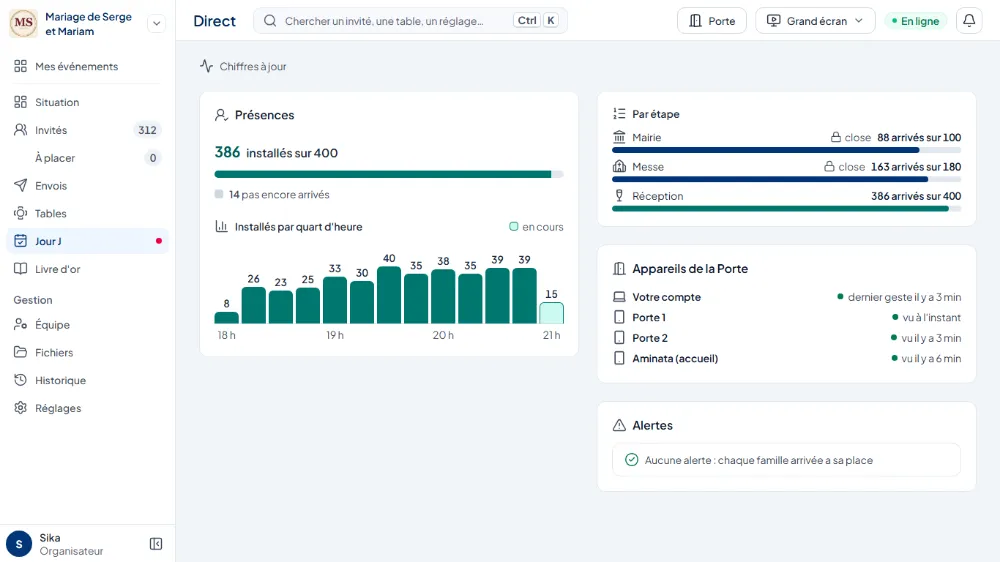Open Livre d'or
1000x562 pixels.
[87, 269]
